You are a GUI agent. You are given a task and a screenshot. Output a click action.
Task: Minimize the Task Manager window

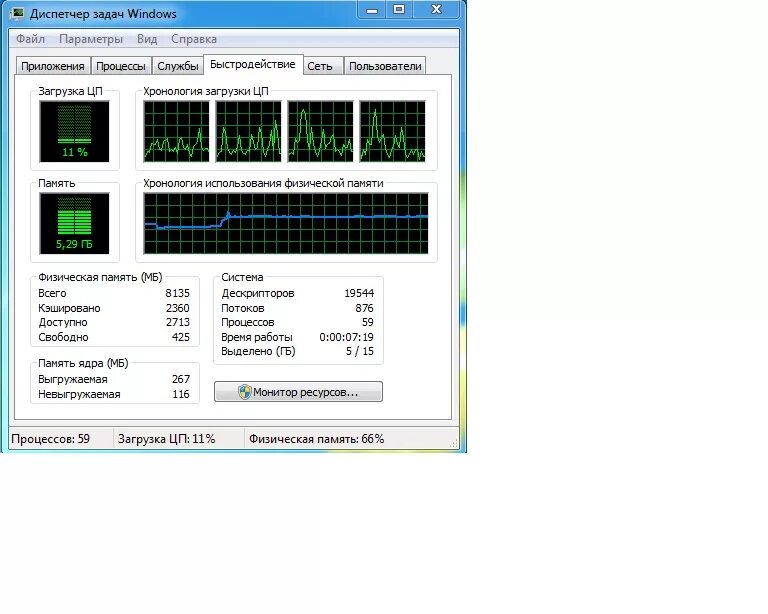(372, 10)
